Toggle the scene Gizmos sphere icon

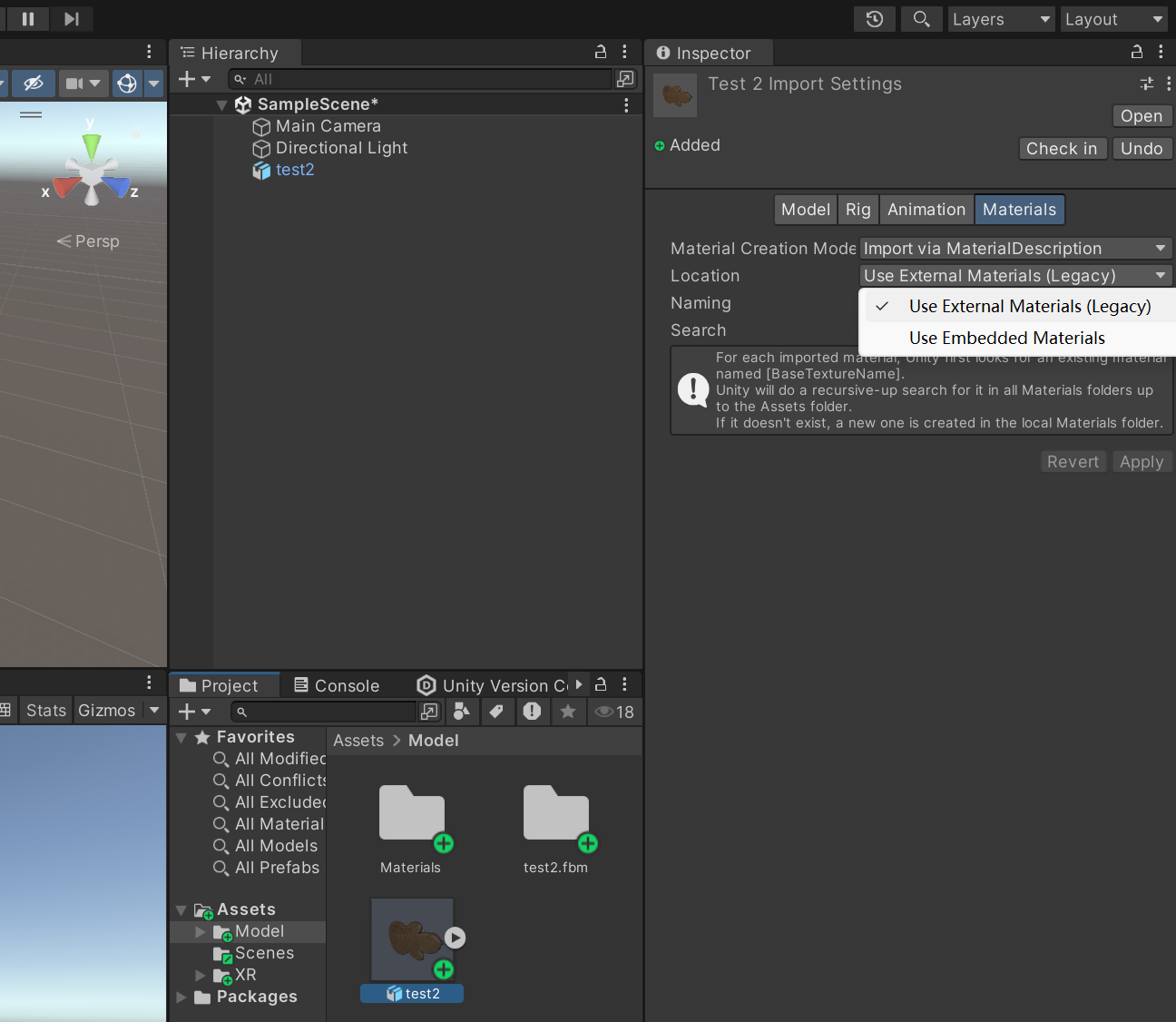click(x=127, y=84)
